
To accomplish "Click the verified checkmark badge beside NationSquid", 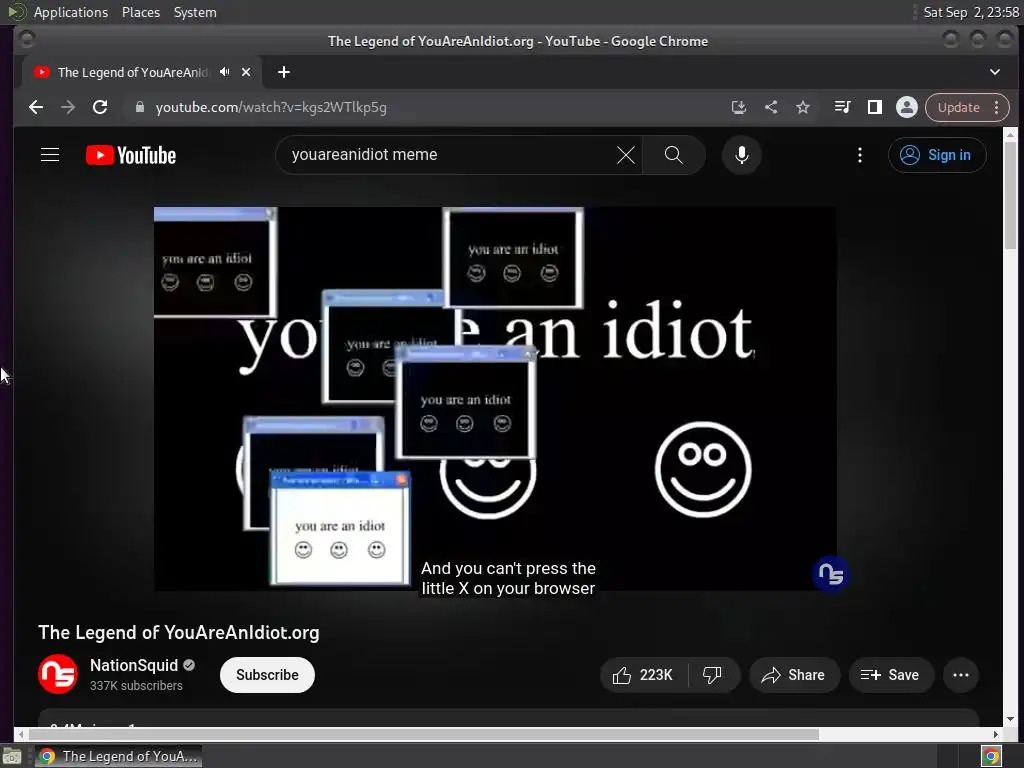I will pos(189,665).
